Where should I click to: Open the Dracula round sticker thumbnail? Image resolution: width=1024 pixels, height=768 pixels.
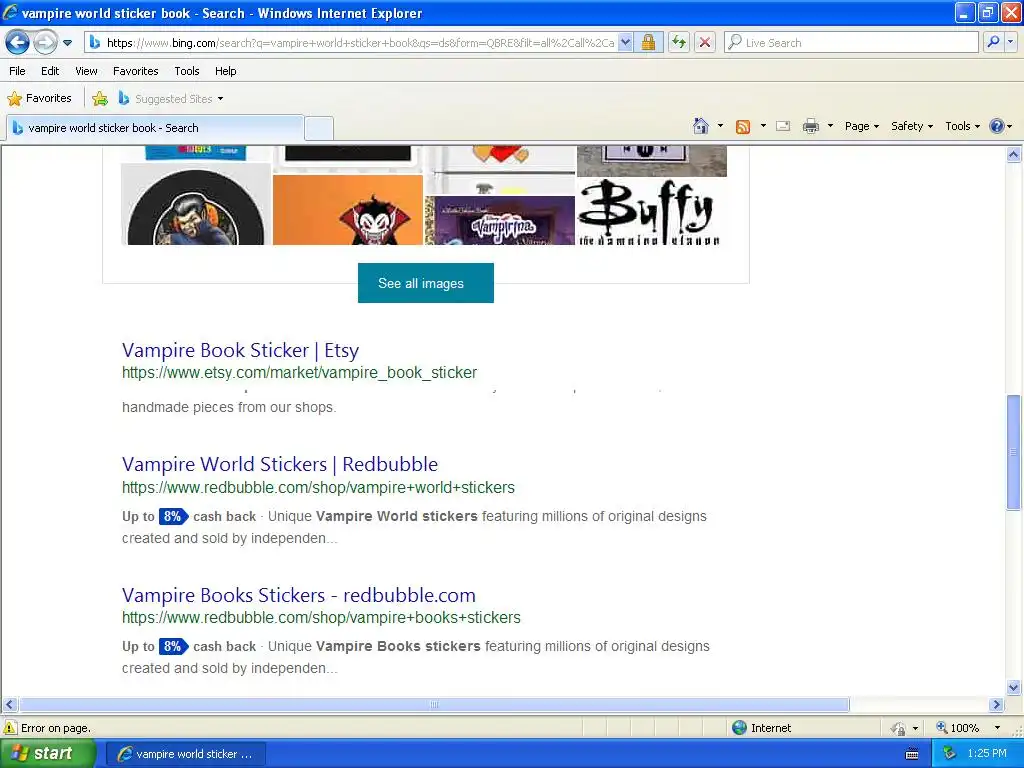(x=196, y=204)
